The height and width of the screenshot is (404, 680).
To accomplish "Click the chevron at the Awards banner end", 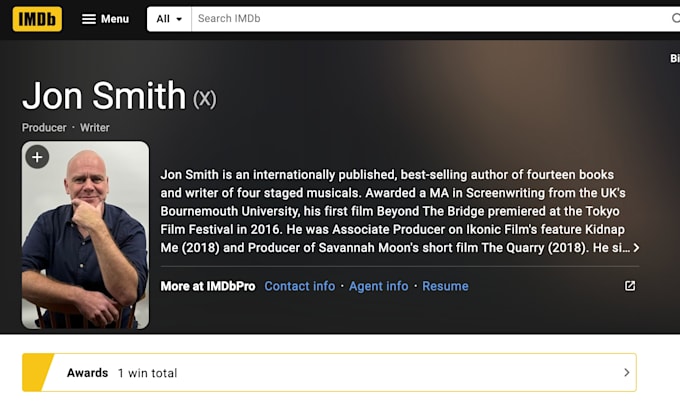I will (x=626, y=373).
